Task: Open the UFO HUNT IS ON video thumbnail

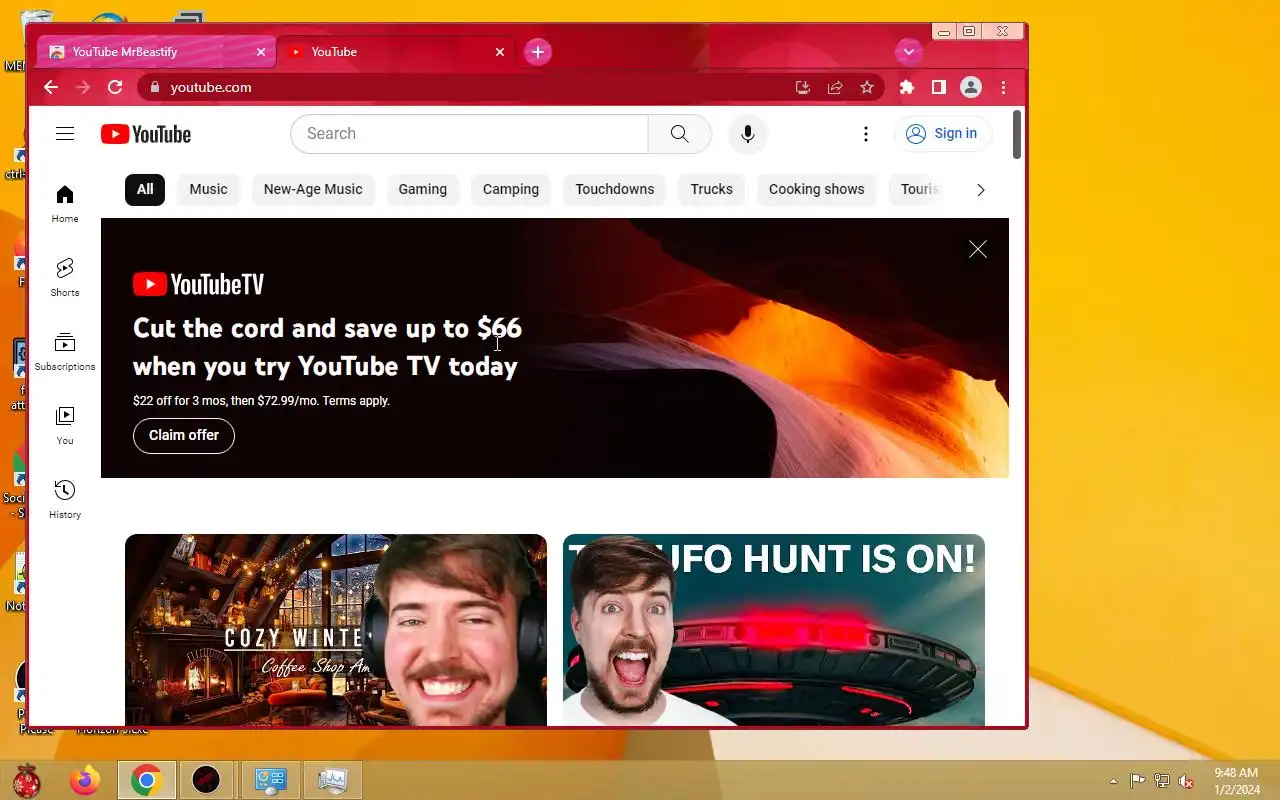Action: 774,630
